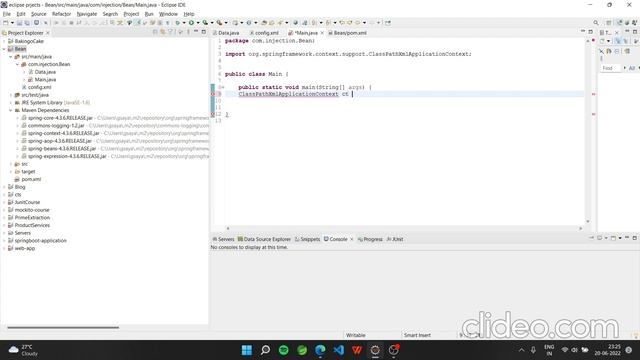
Task: Switch to the config.xml editor tab
Action: 264,33
